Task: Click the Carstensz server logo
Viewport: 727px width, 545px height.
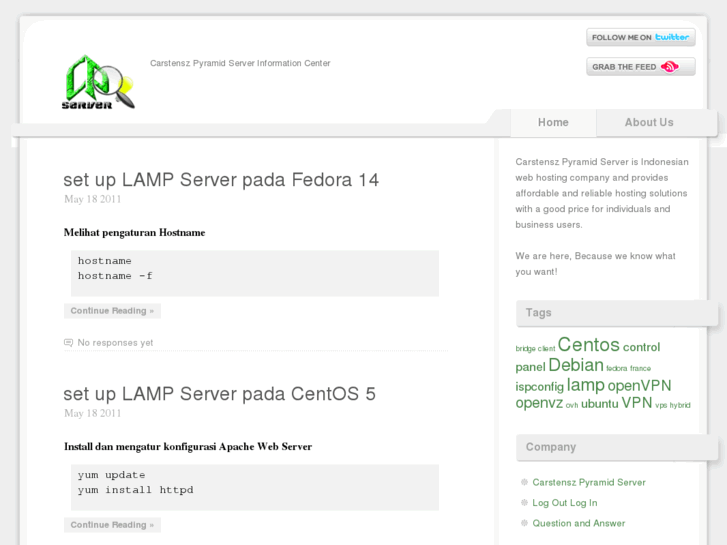Action: (x=97, y=82)
